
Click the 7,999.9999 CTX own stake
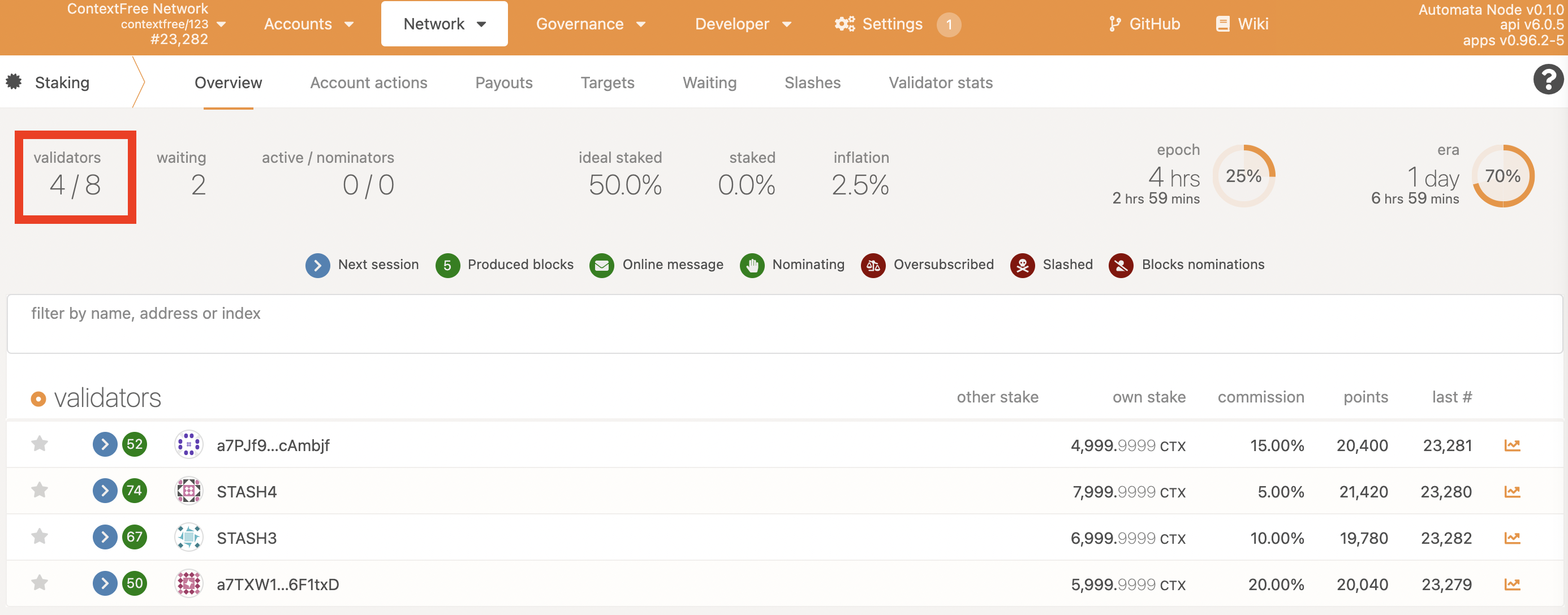(x=1129, y=492)
